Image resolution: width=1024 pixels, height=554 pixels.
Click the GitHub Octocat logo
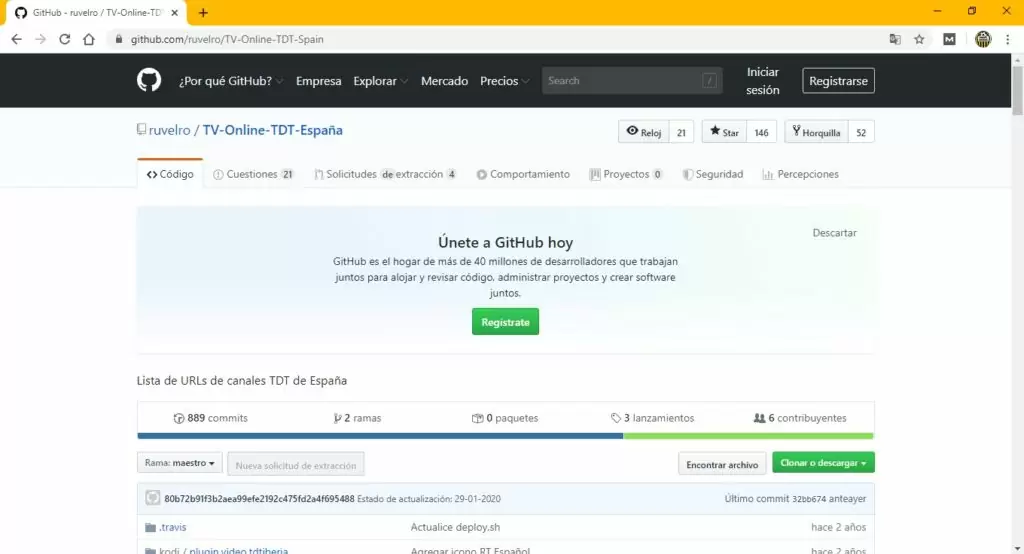click(149, 81)
